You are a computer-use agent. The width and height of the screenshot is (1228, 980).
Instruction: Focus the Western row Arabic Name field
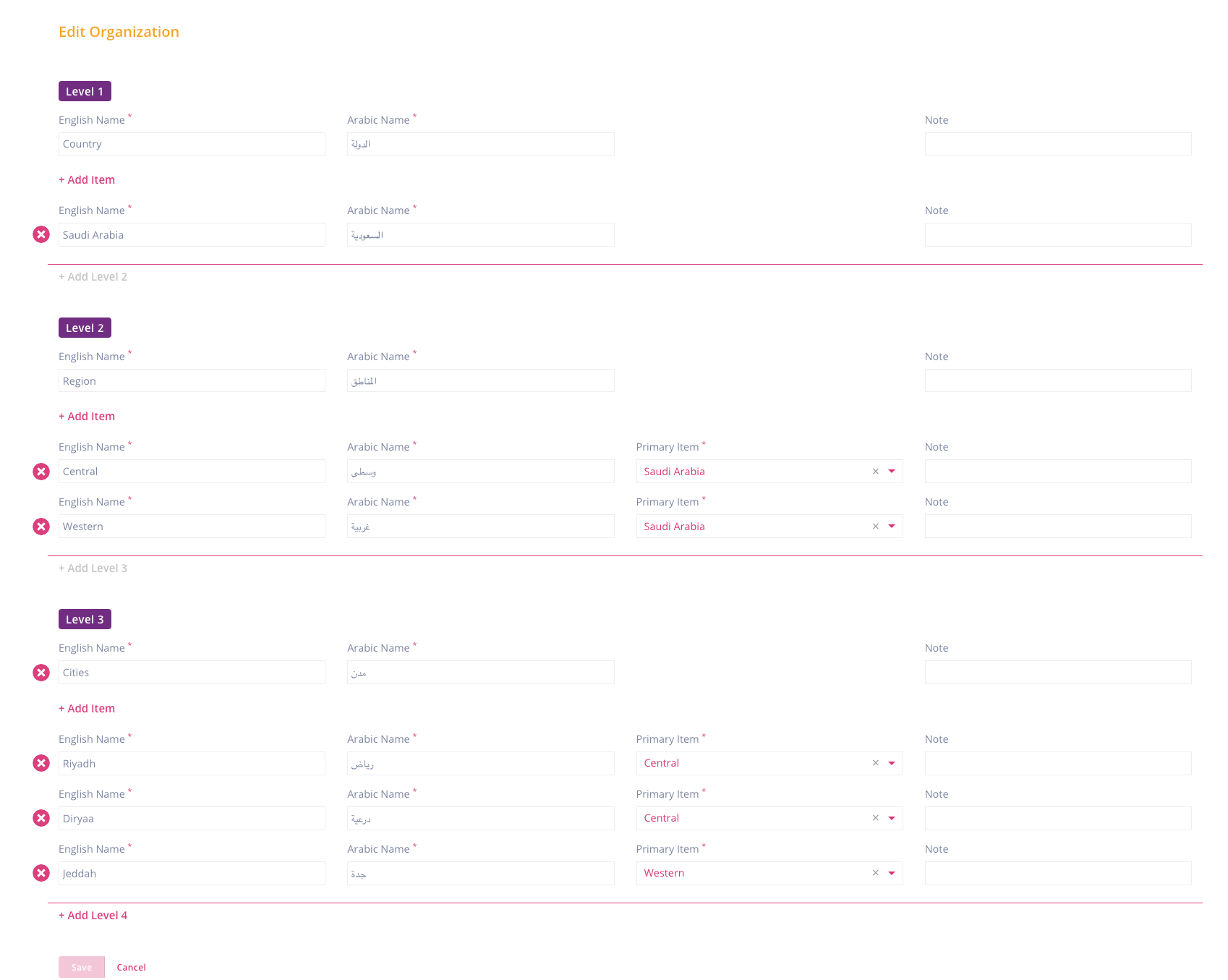click(481, 527)
